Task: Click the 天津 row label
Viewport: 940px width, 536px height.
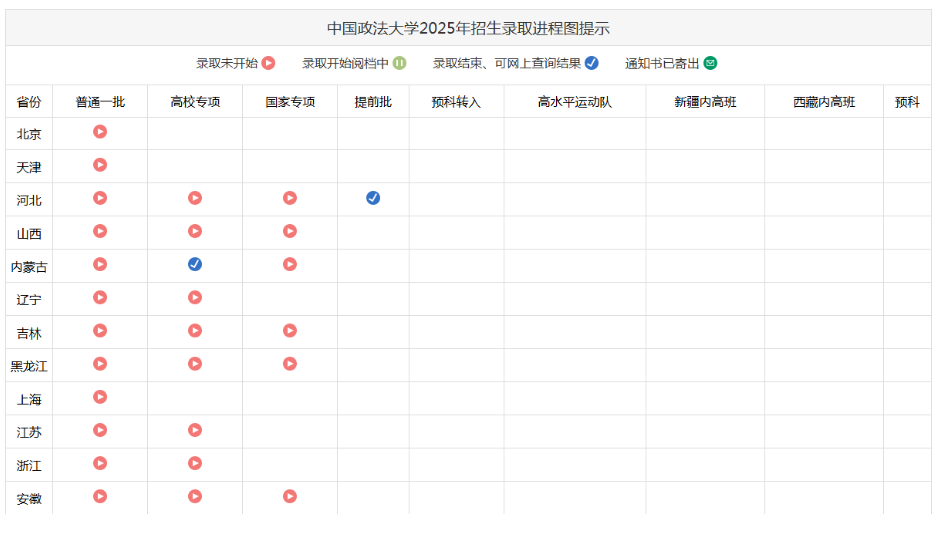Action: (x=29, y=167)
